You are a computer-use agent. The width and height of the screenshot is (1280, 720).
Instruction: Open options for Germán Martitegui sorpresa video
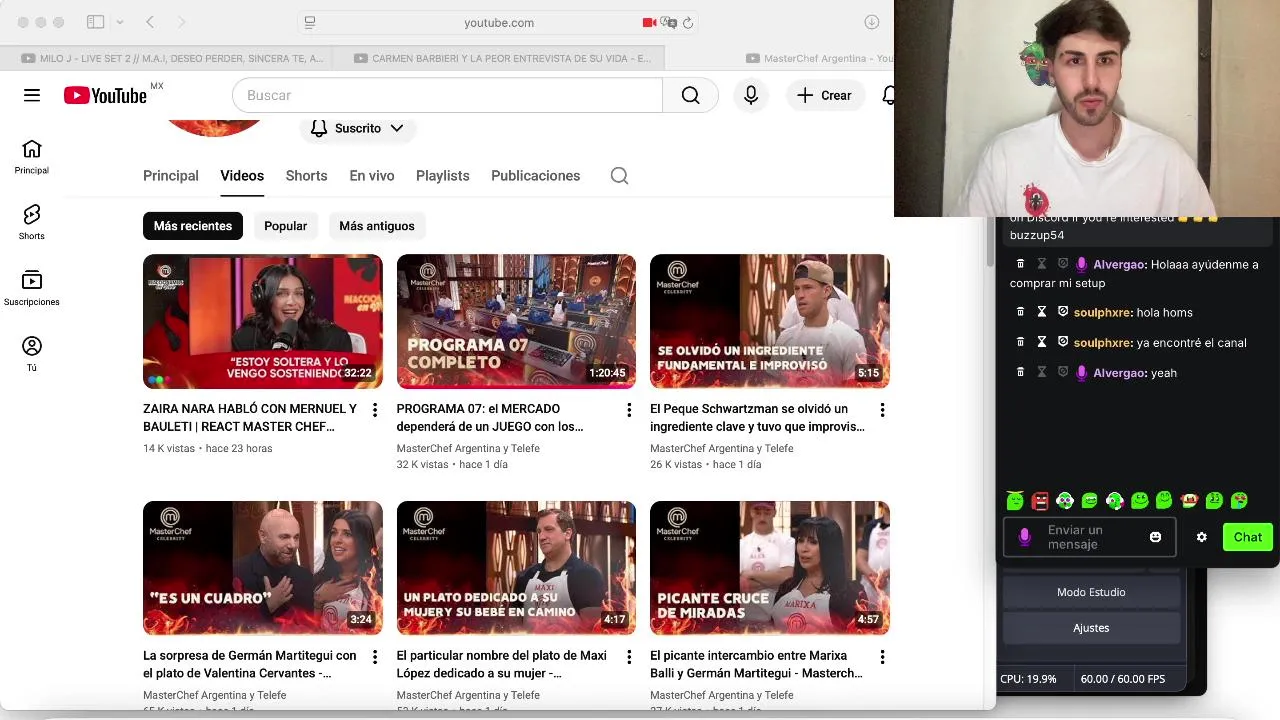pyautogui.click(x=375, y=657)
